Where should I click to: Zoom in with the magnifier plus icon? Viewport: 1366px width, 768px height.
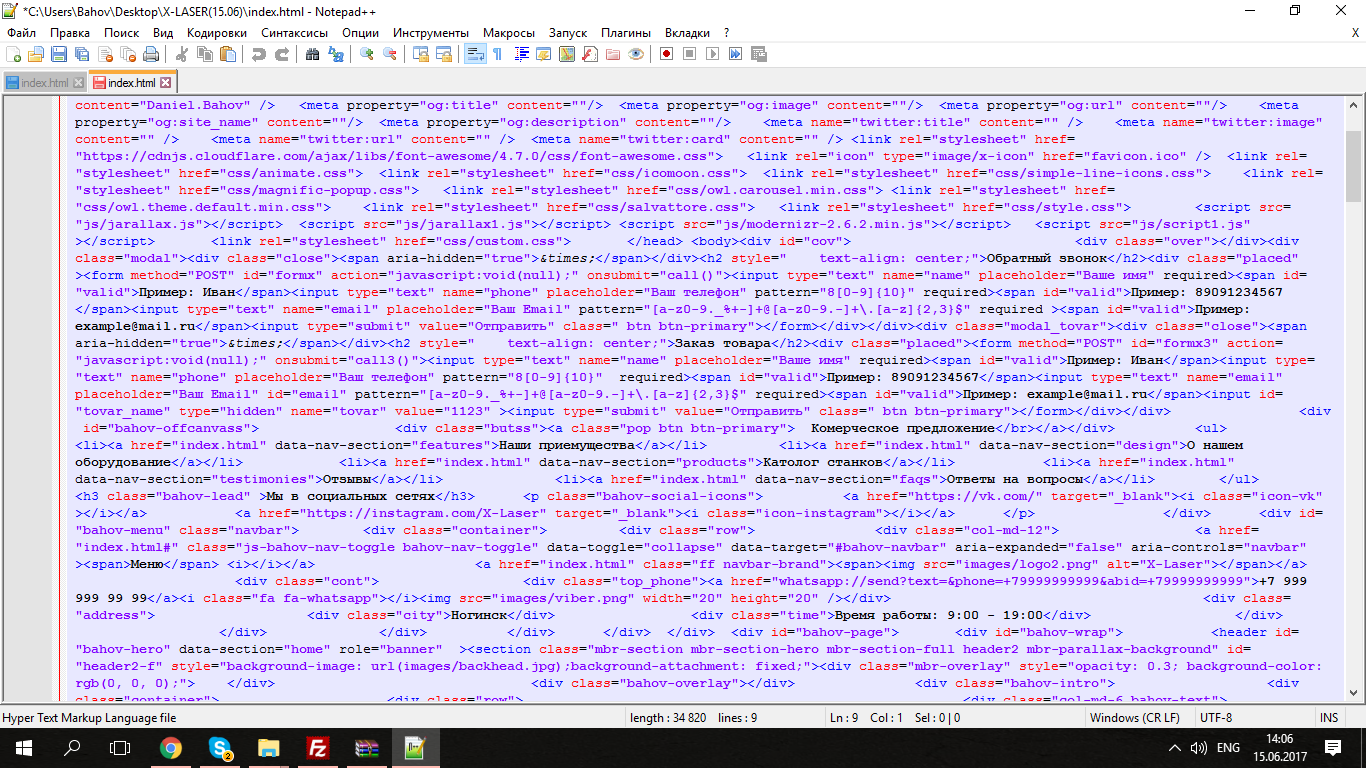coord(367,54)
